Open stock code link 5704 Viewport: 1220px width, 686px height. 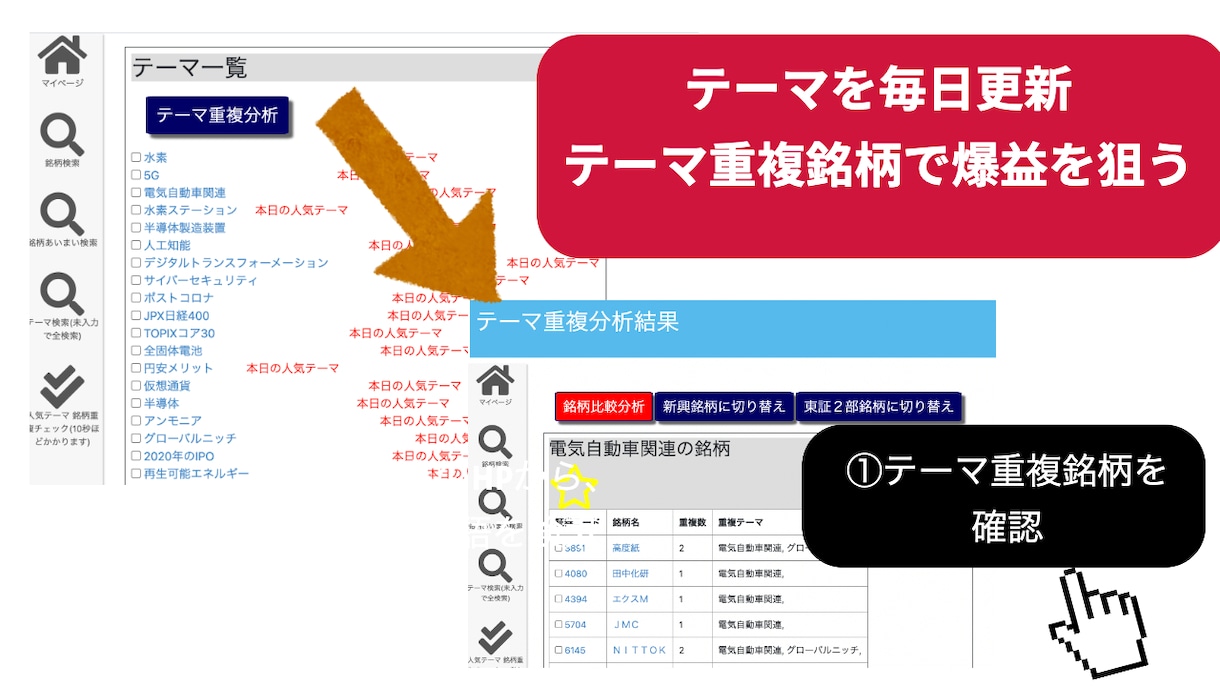pyautogui.click(x=576, y=624)
